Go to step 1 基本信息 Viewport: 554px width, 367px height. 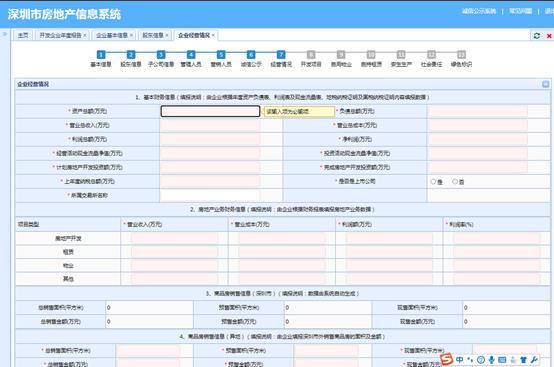(x=101, y=59)
